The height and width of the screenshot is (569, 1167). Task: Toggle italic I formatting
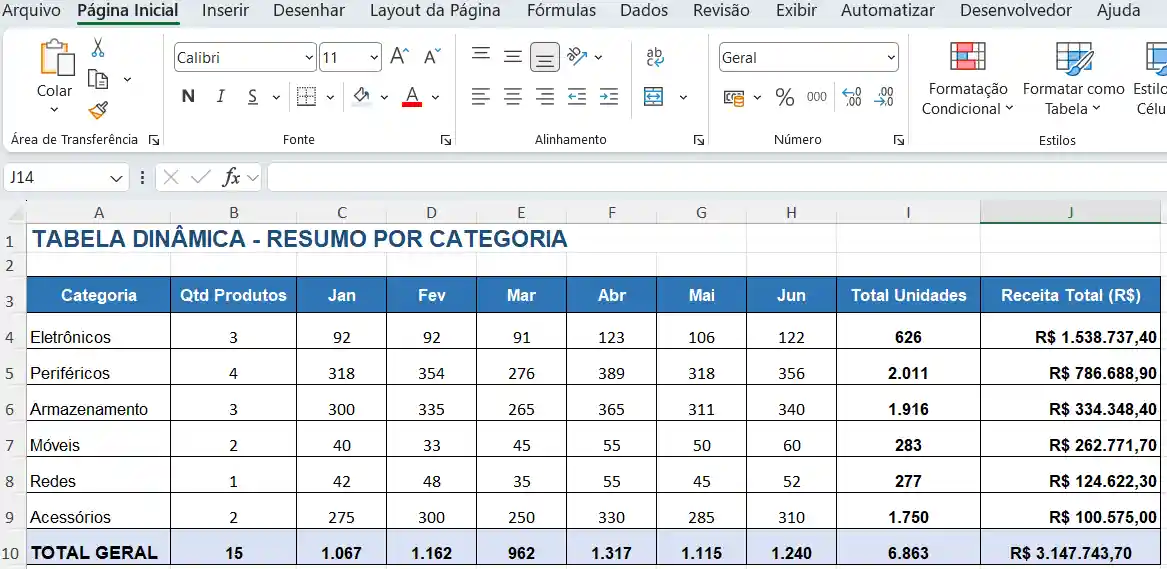point(220,97)
